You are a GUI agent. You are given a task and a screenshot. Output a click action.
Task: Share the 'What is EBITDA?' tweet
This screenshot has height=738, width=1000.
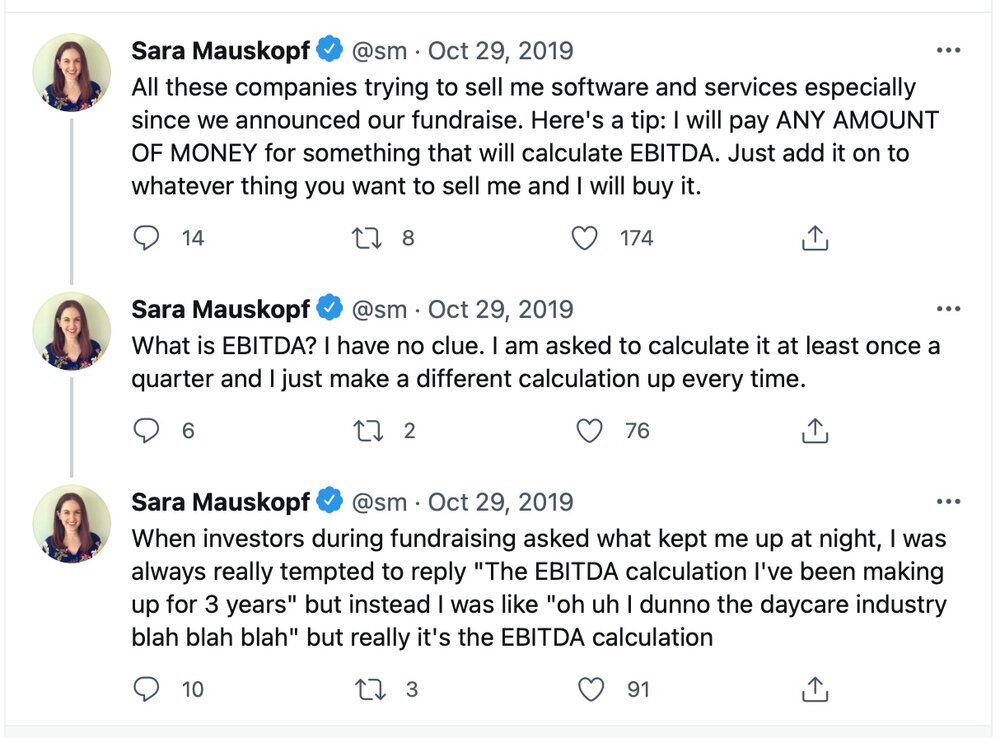tap(814, 431)
